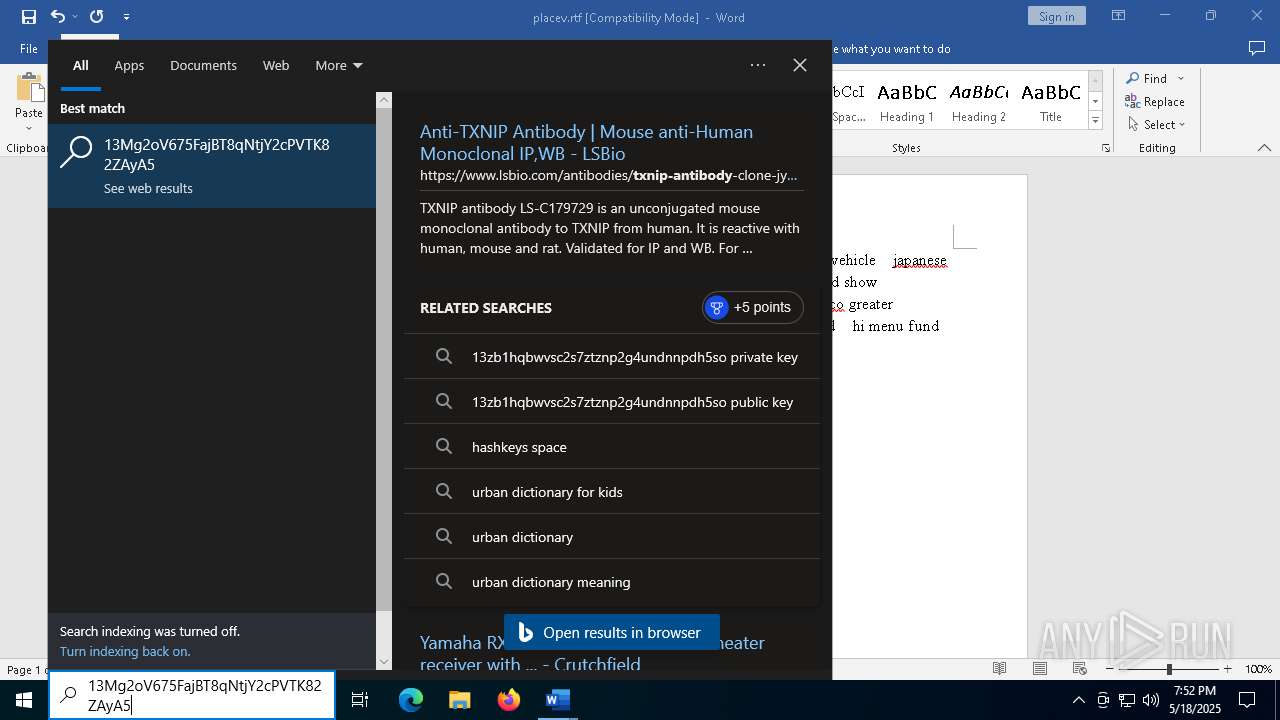Viewport: 1280px width, 720px height.
Task: Open the Styles pane dialog launcher
Action: pos(1106,148)
